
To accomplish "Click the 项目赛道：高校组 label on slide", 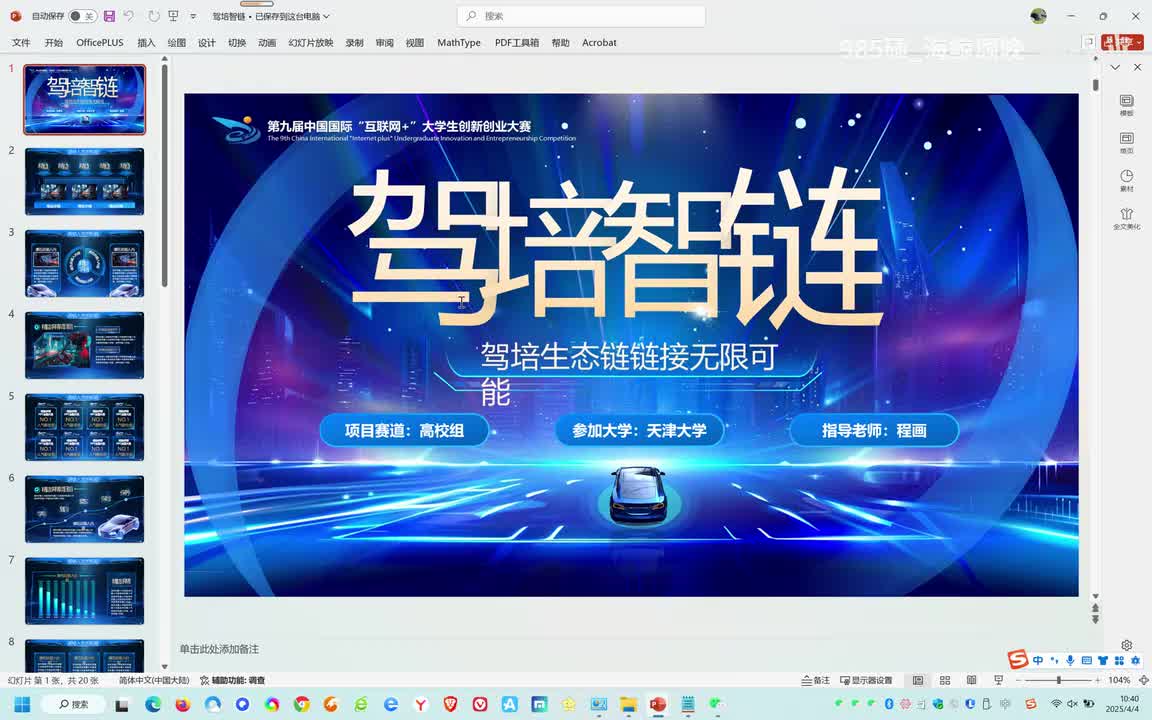I will [x=404, y=431].
